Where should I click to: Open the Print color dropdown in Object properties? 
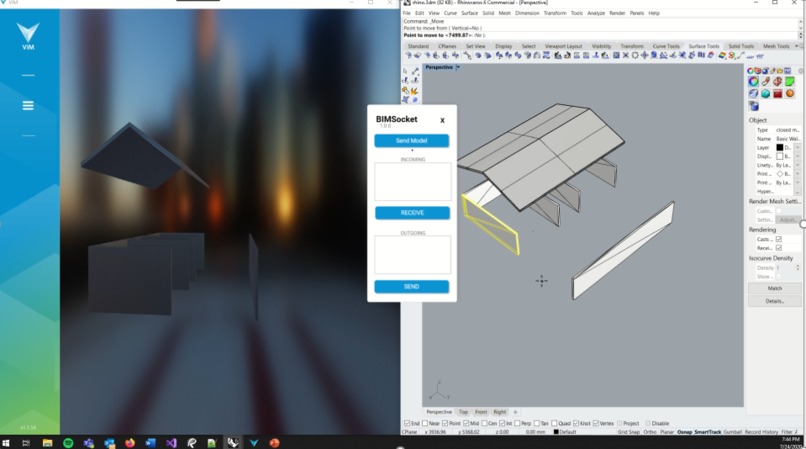(x=797, y=174)
